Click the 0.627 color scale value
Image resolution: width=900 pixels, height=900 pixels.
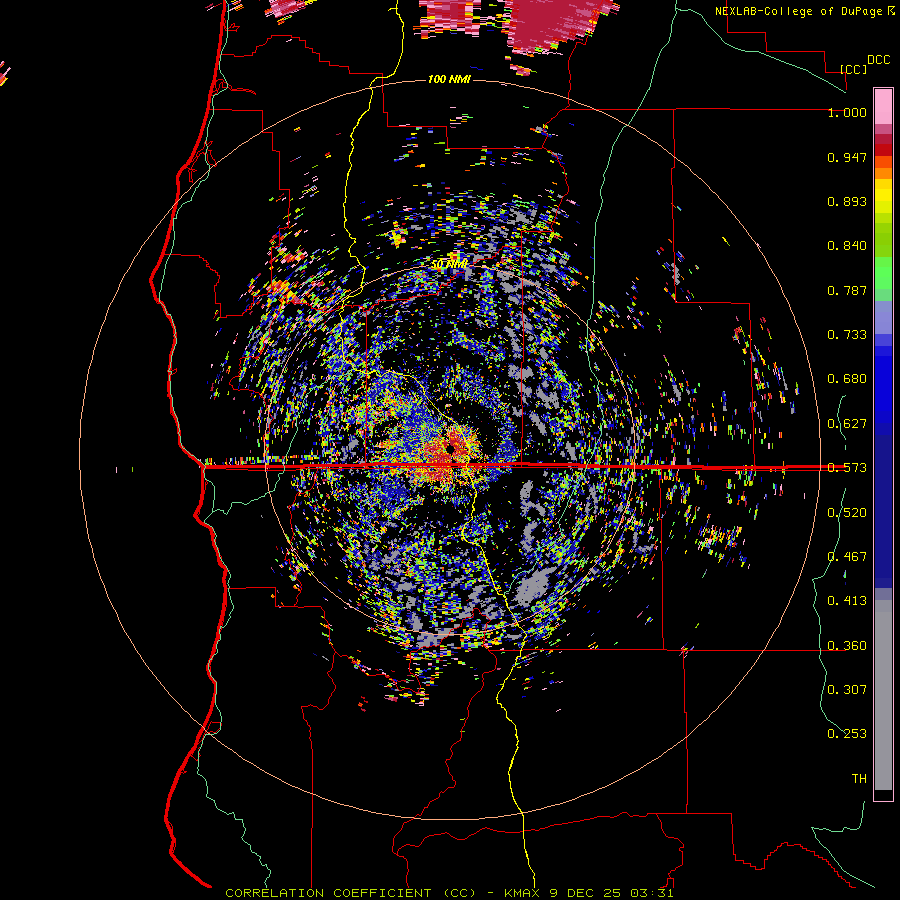(847, 424)
